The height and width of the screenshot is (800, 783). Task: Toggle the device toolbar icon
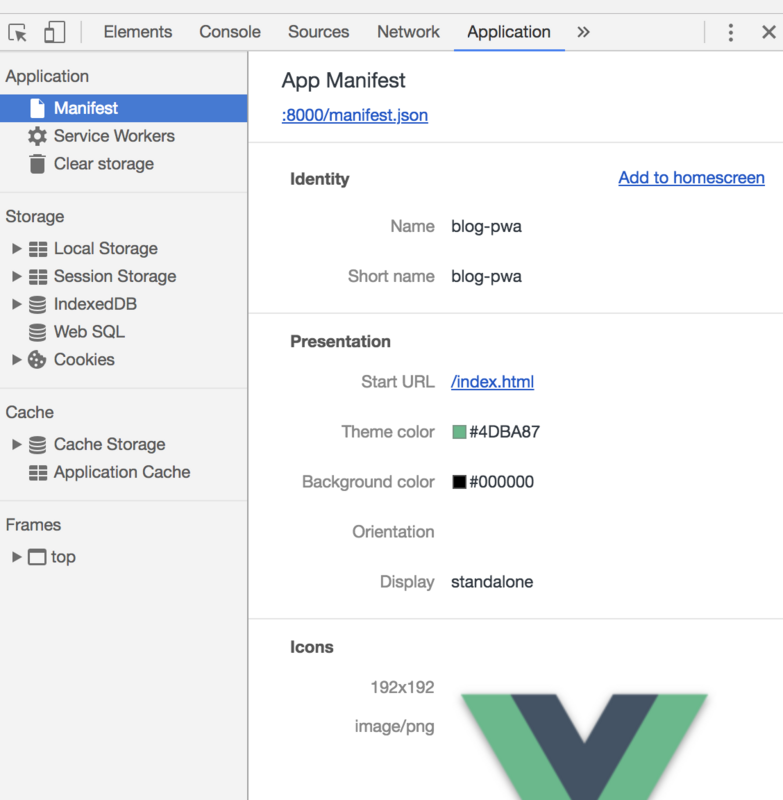54,32
